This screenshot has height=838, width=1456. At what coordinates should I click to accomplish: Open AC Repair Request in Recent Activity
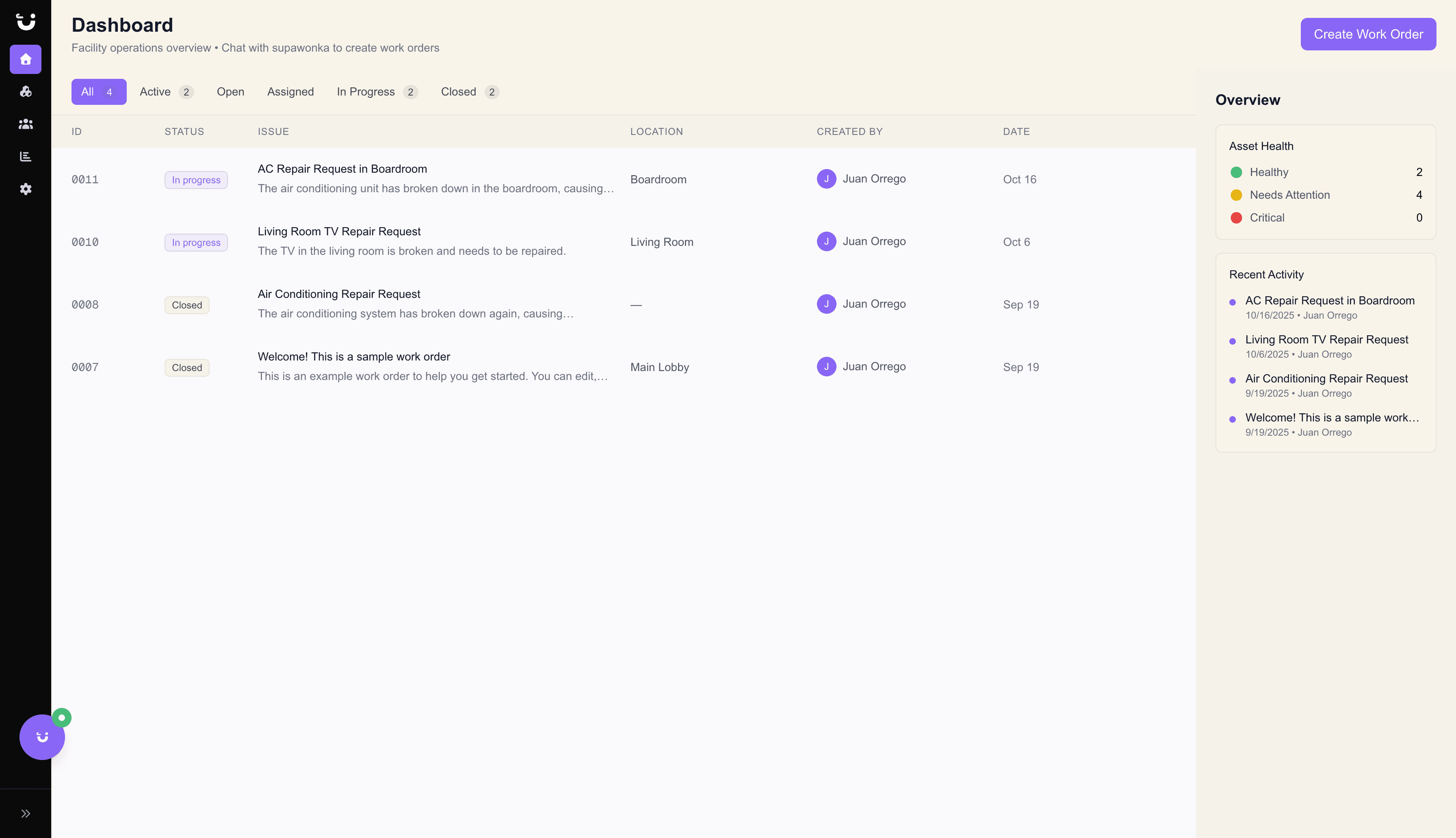1329,300
